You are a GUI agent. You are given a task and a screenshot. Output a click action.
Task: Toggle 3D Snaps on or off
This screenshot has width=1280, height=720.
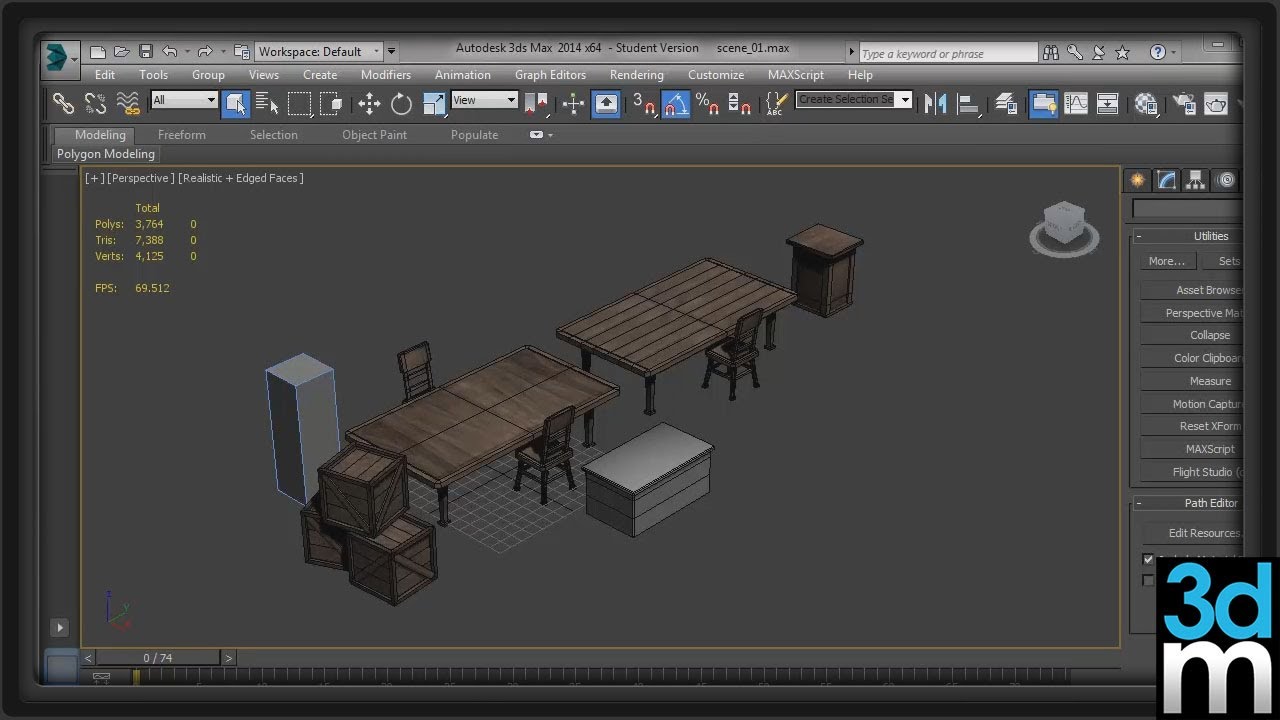pyautogui.click(x=644, y=103)
